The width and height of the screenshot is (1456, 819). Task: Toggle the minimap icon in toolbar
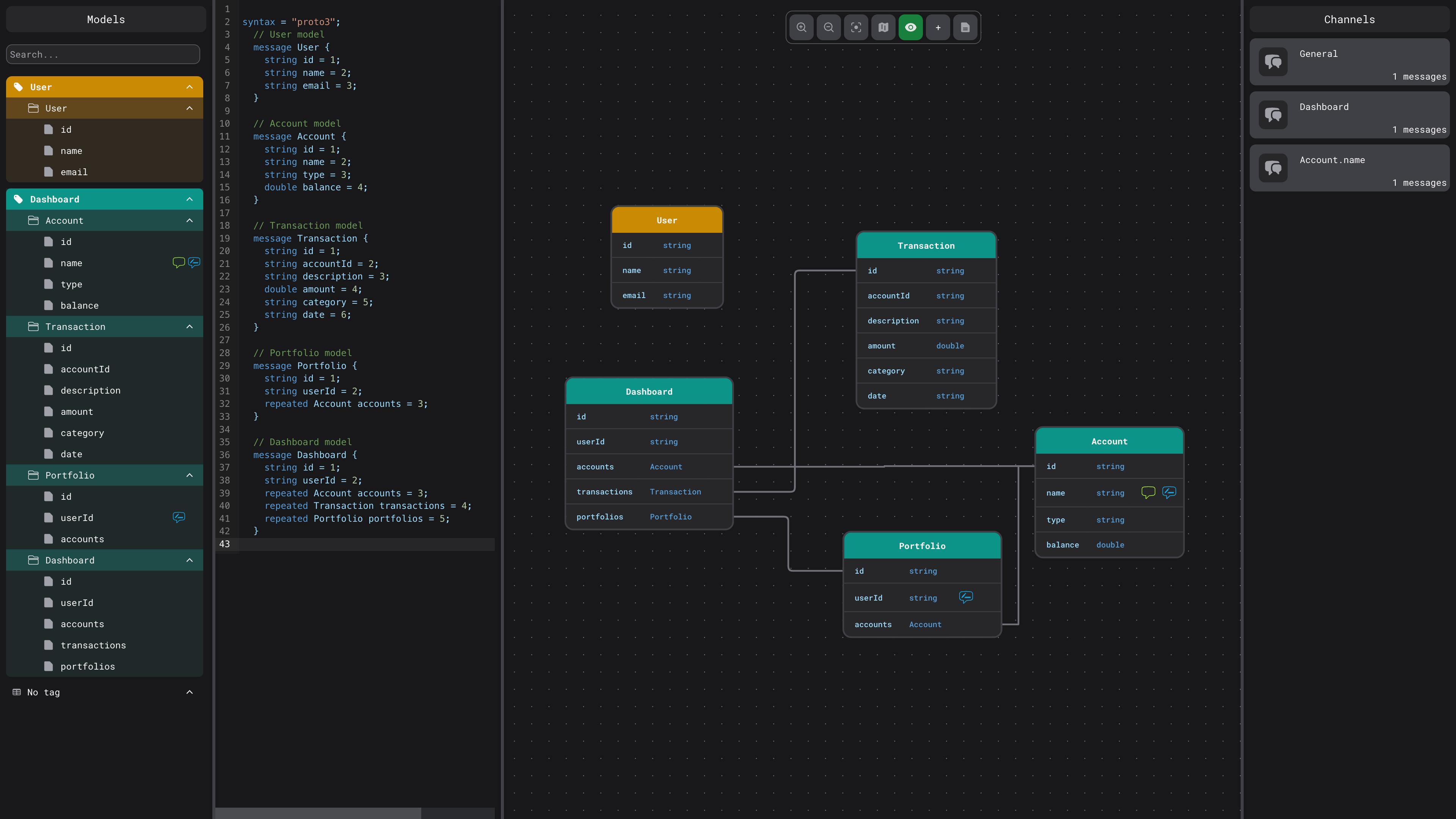point(883,27)
